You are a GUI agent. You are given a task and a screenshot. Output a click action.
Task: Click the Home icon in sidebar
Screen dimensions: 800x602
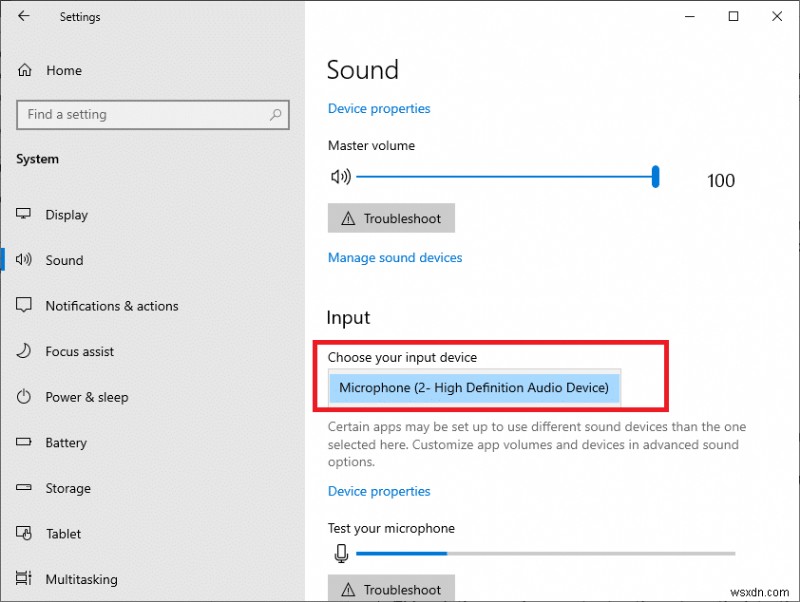coord(25,71)
